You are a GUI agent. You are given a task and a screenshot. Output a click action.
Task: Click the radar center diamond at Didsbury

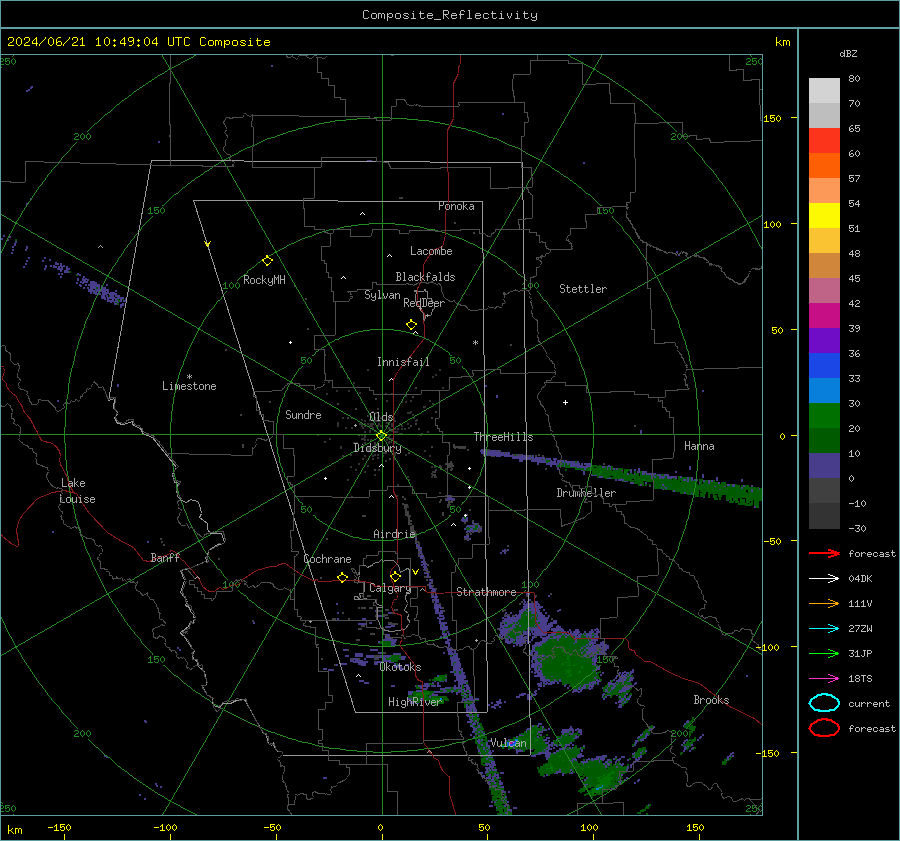(x=381, y=436)
